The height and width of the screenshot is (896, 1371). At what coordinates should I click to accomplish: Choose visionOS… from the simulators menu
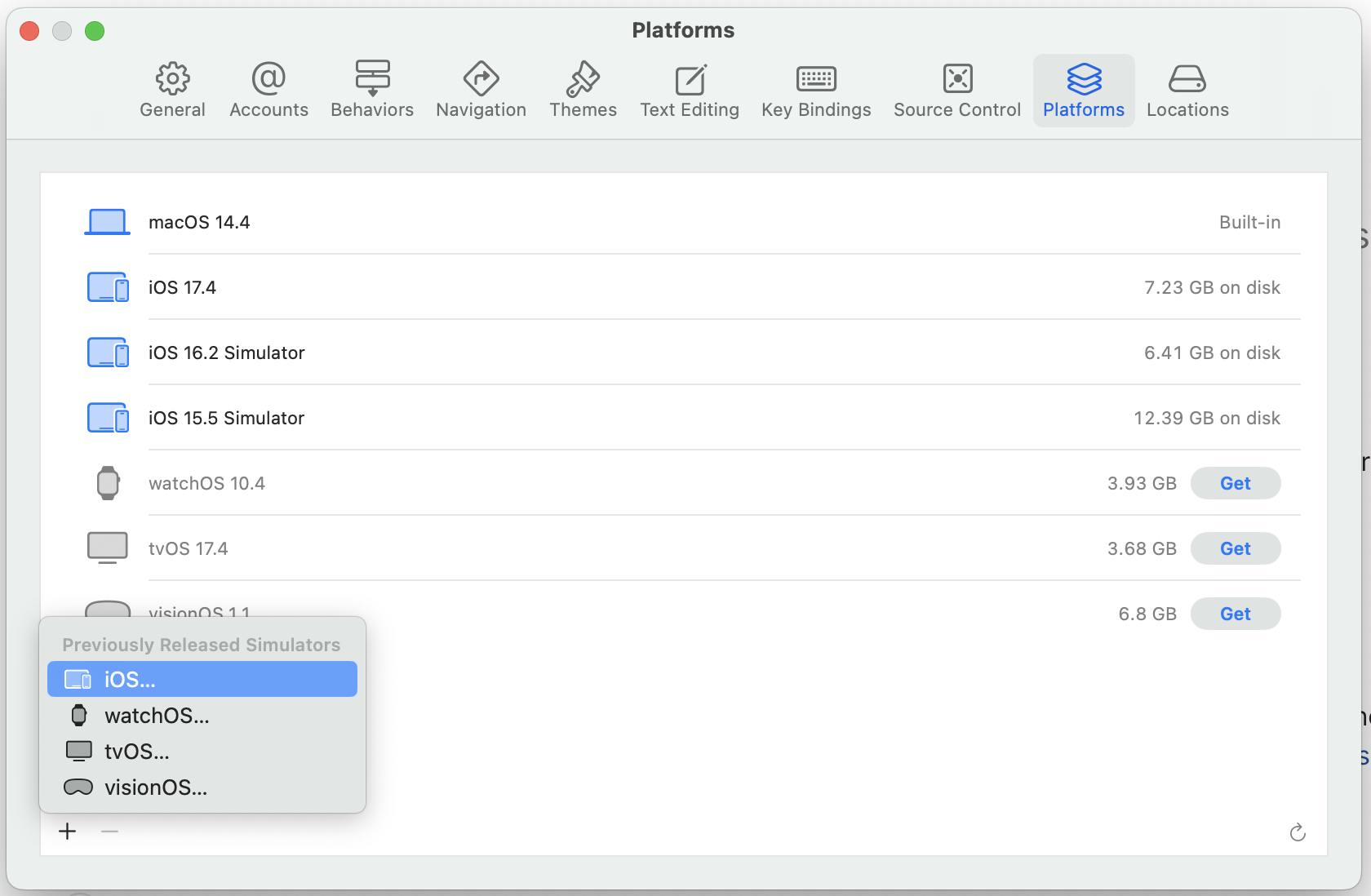click(x=202, y=787)
